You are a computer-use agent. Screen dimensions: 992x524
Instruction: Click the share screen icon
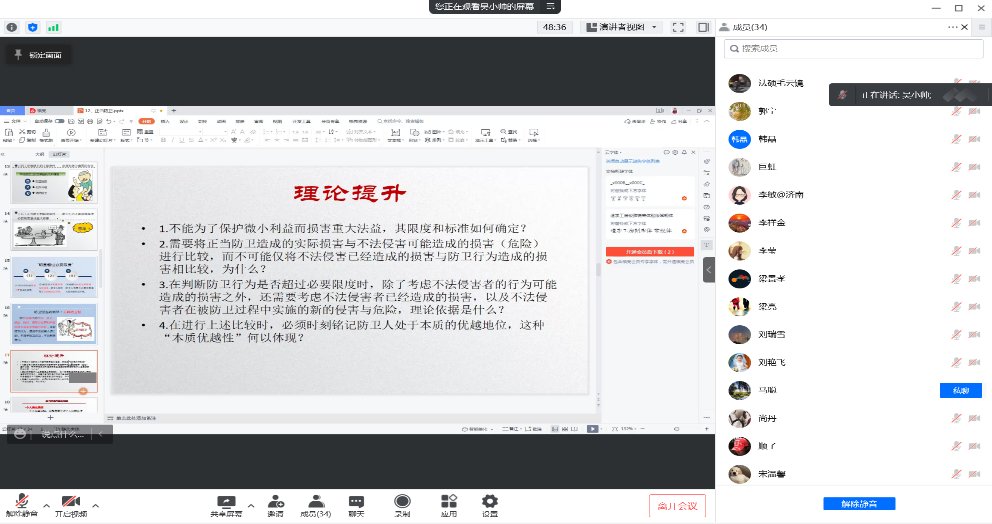coord(226,502)
